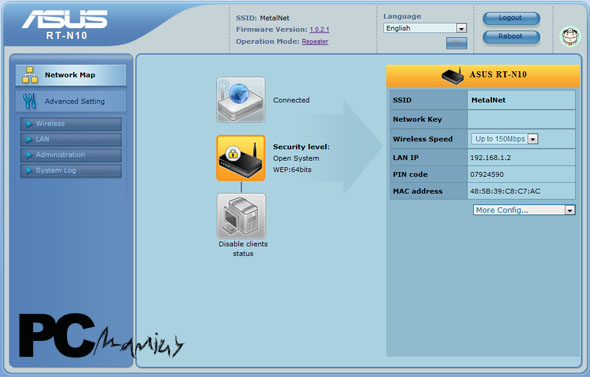Click the Internet connection globe router icon

[241, 100]
